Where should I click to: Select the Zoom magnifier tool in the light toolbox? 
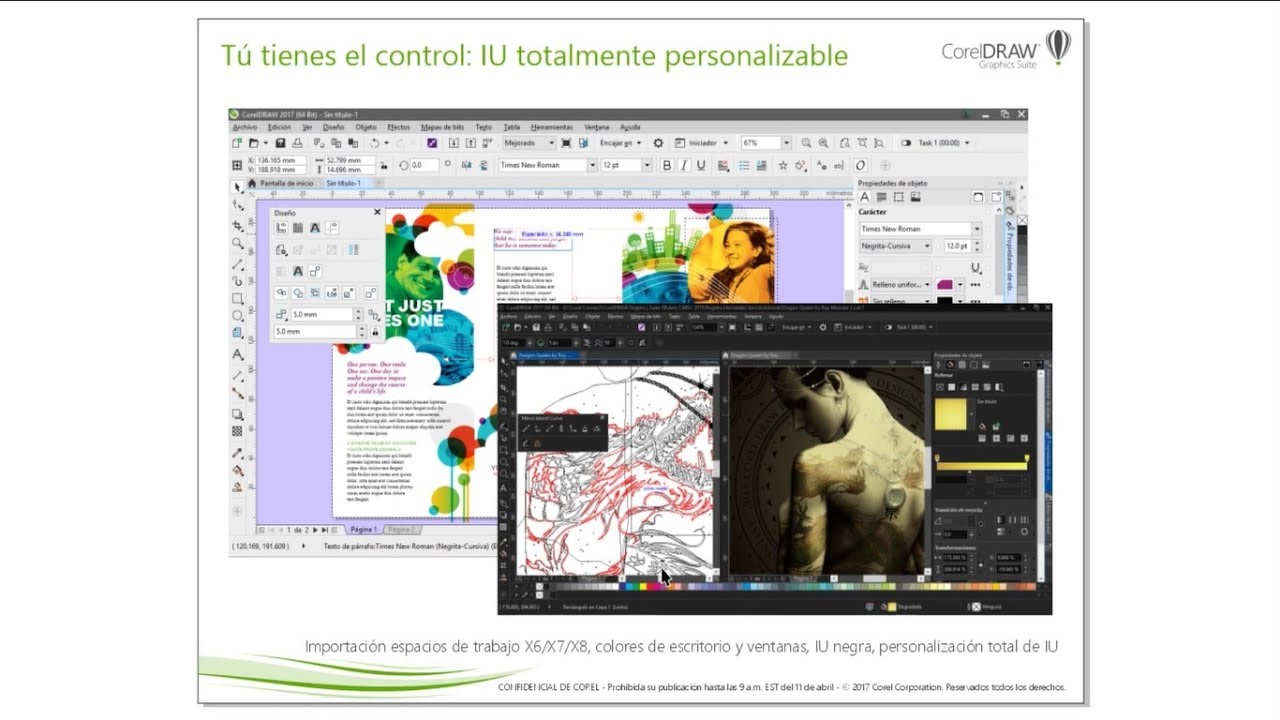(x=238, y=243)
